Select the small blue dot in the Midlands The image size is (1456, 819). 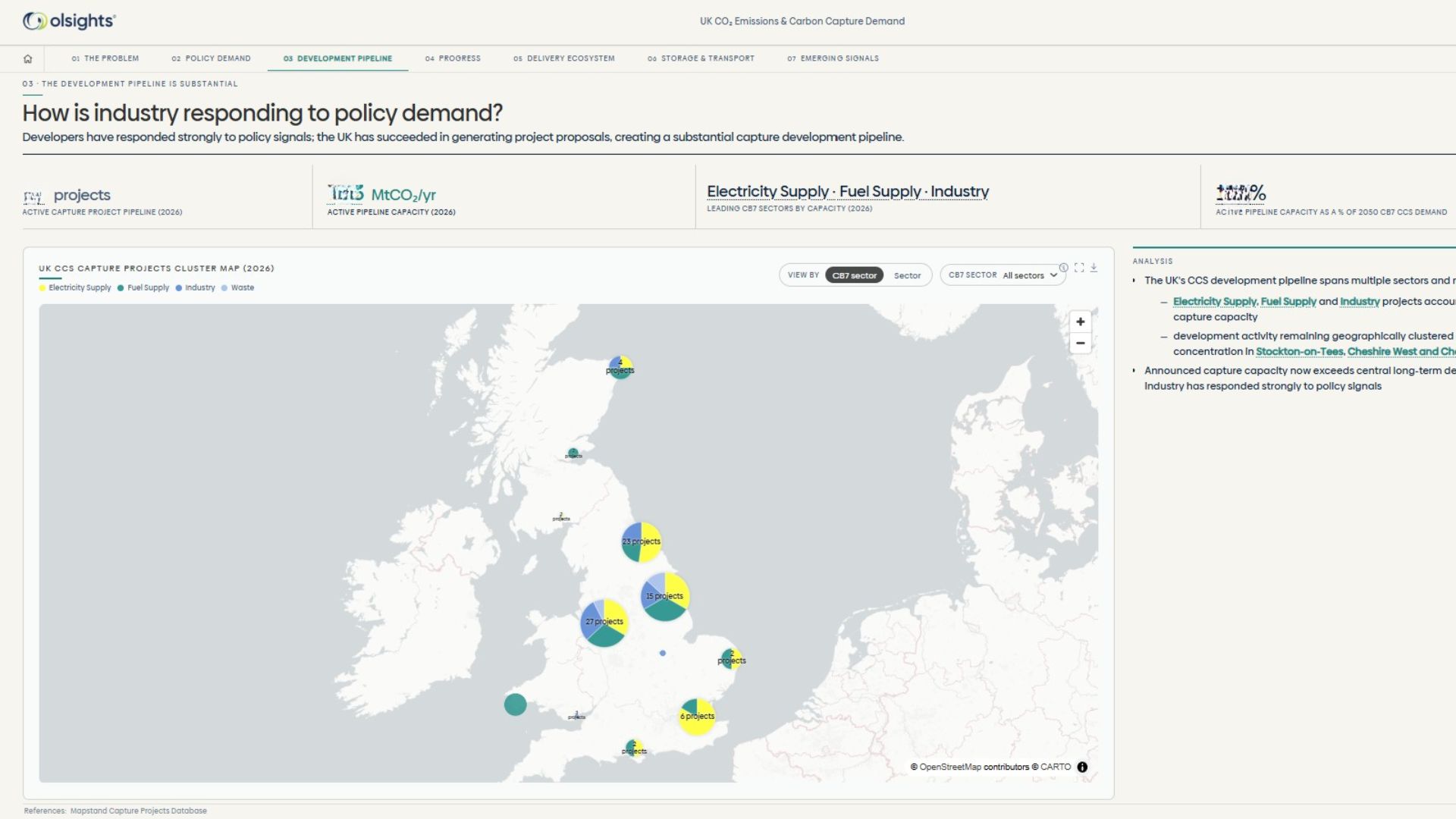663,653
